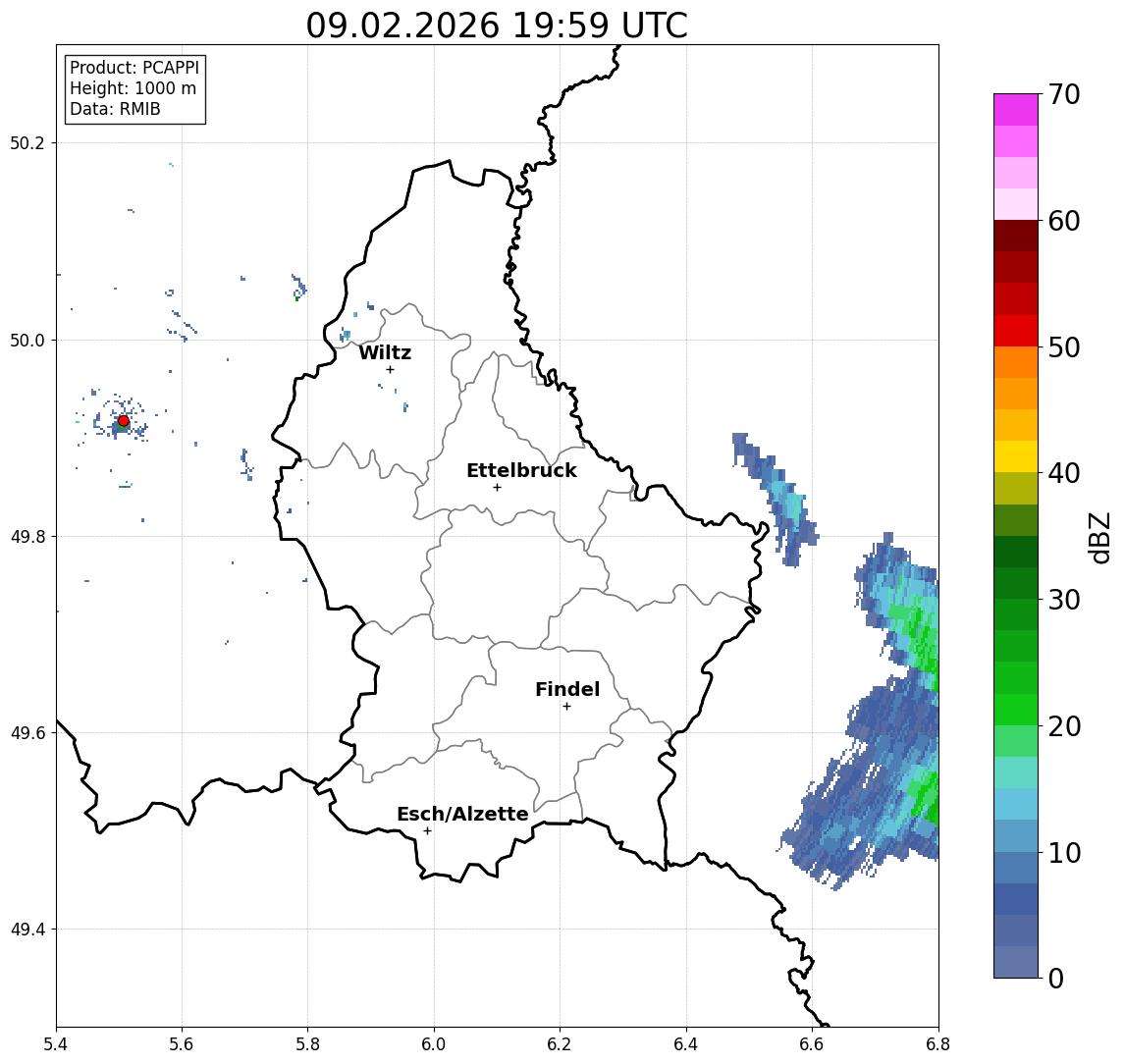Pick the dark maroon swatch below 60

click(1016, 236)
